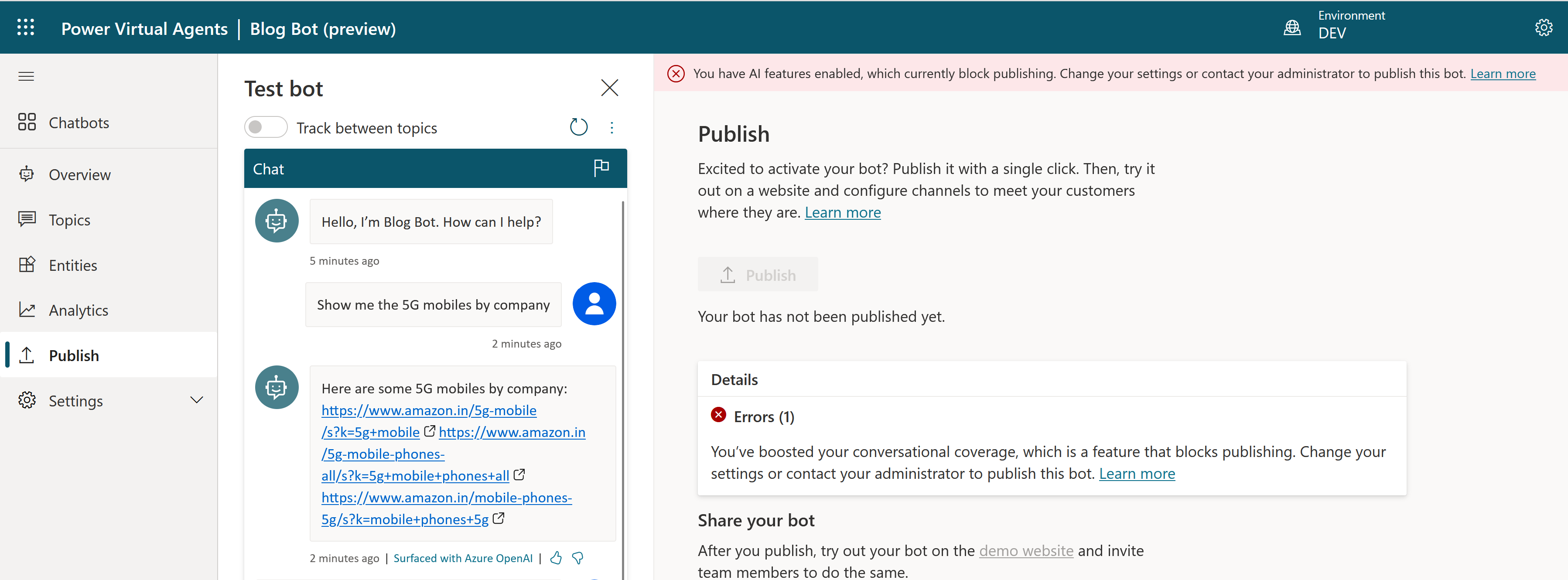Enable Track between topics toggle
This screenshot has width=1568, height=580.
pos(265,127)
